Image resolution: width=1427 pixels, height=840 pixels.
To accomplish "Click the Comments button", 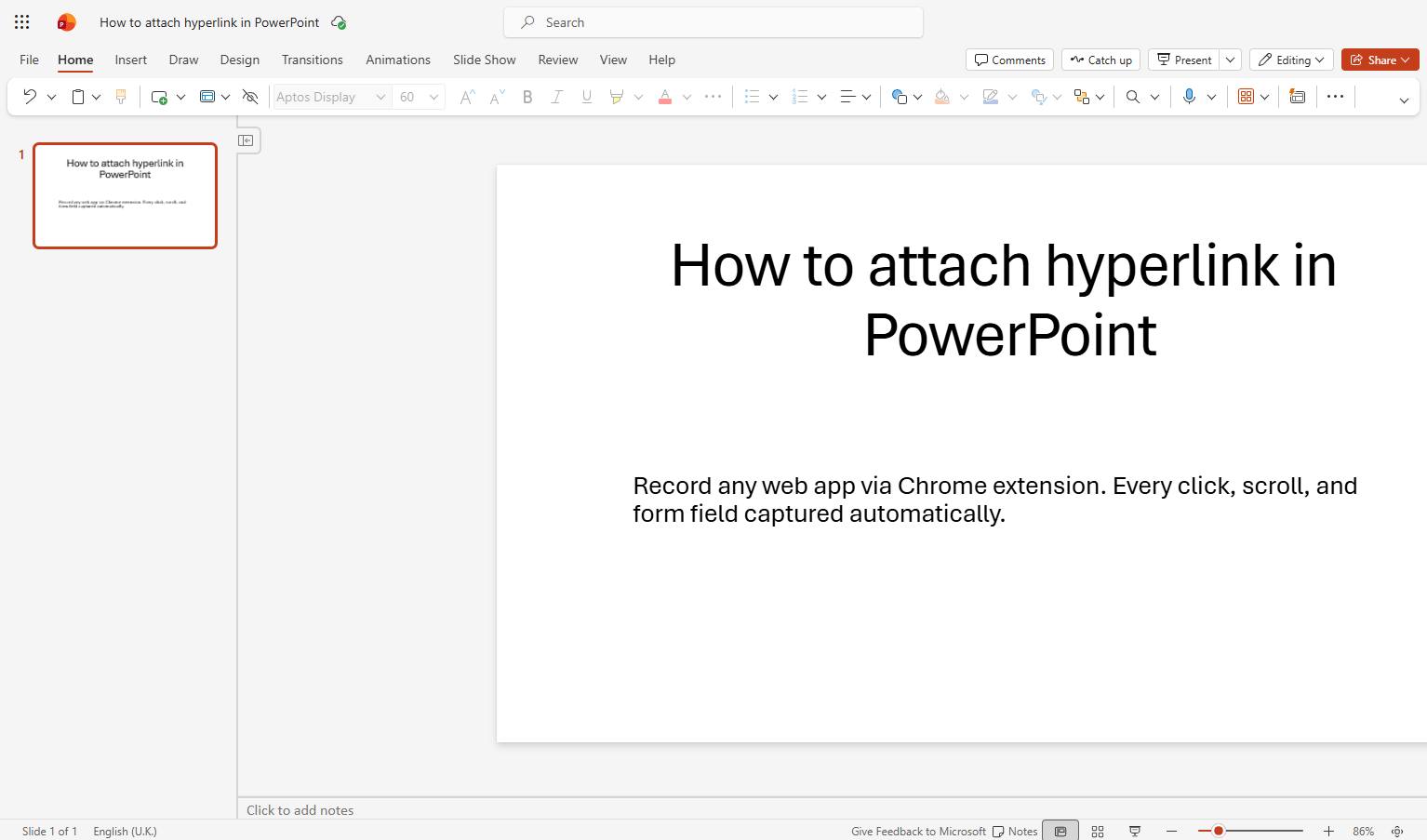I will [x=1009, y=60].
